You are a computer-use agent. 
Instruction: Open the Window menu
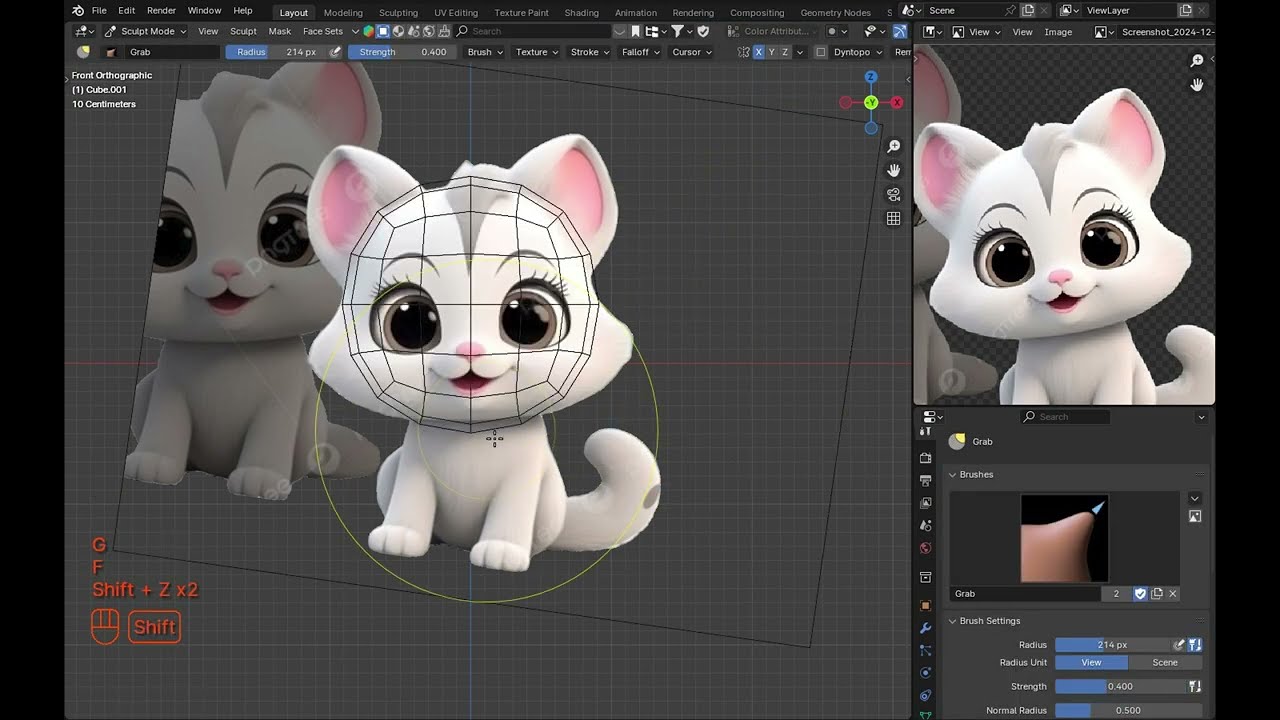tap(204, 11)
